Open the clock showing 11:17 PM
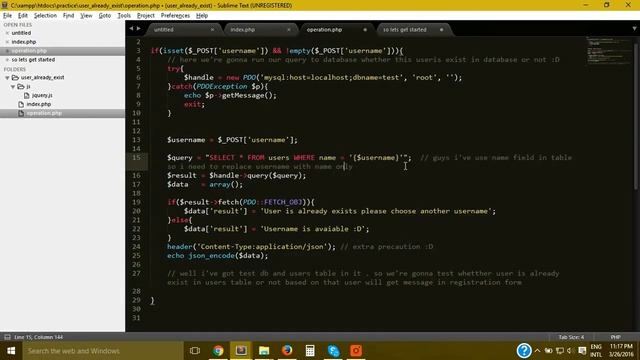 click(621, 351)
